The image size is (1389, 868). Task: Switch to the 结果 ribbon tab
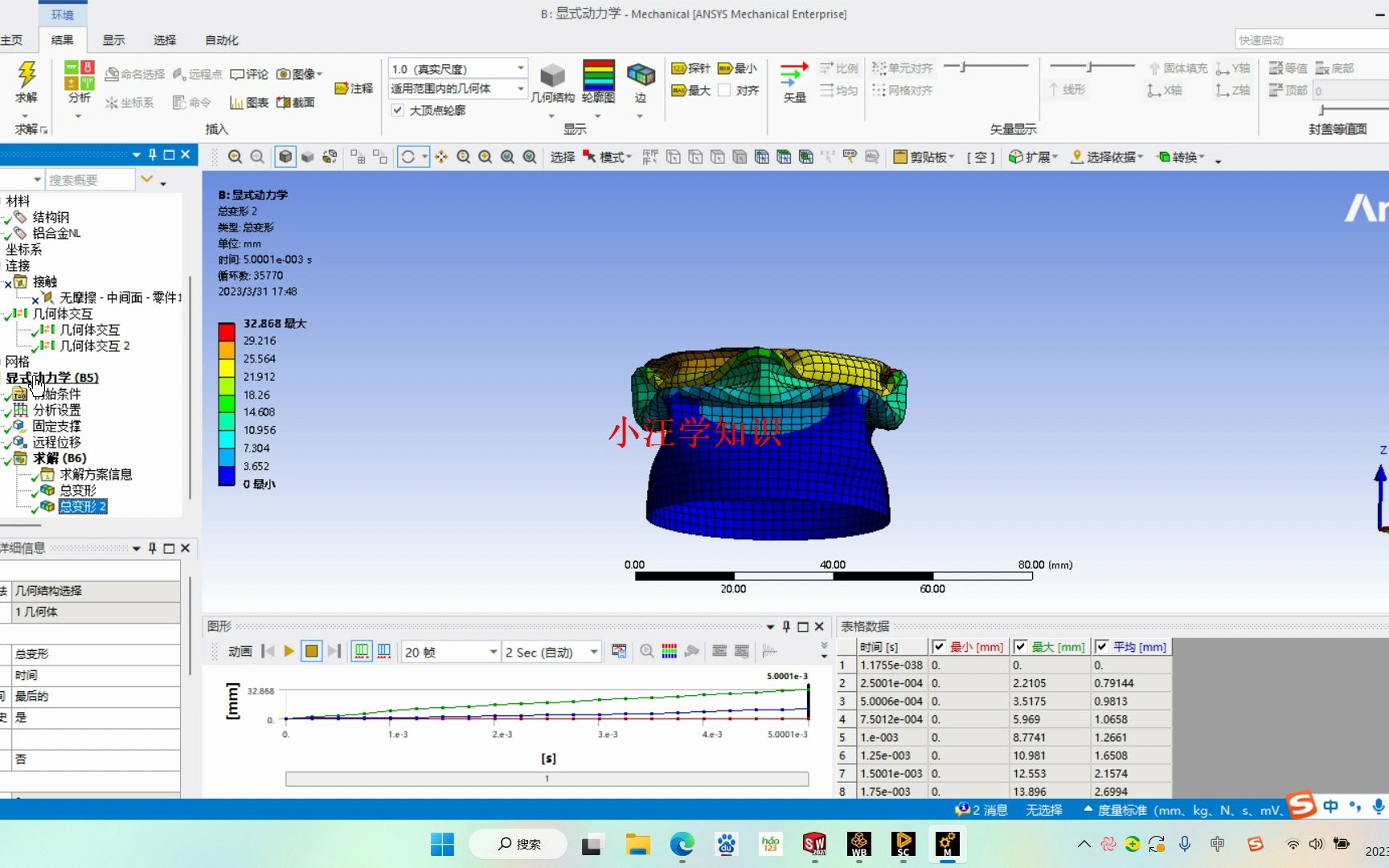62,39
